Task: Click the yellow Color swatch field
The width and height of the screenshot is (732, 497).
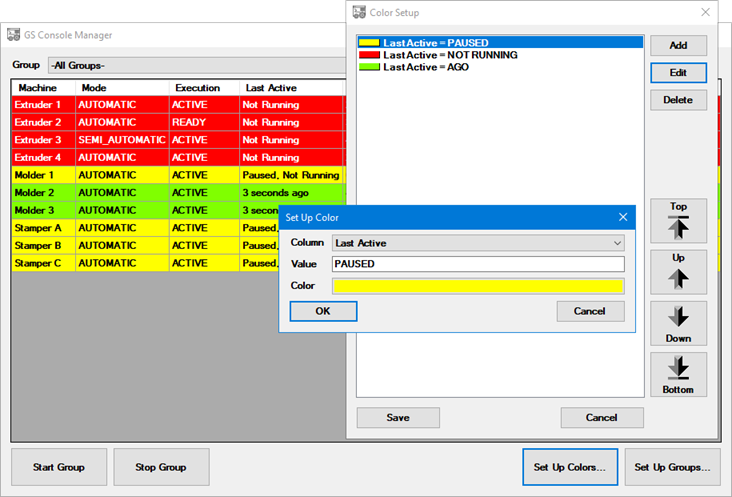Action: tap(477, 286)
